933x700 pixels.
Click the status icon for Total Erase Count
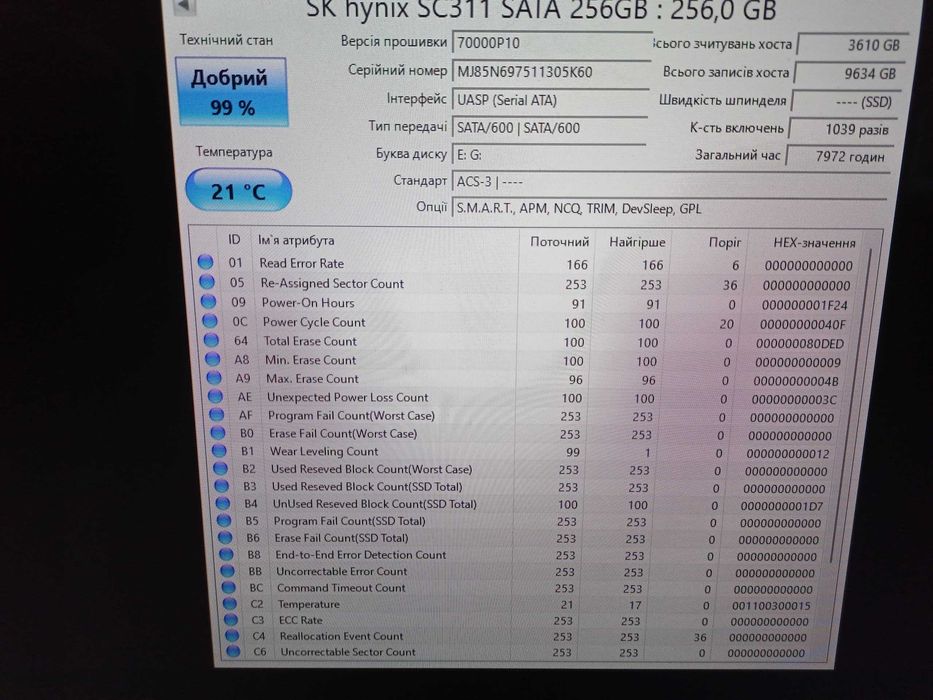(211, 340)
